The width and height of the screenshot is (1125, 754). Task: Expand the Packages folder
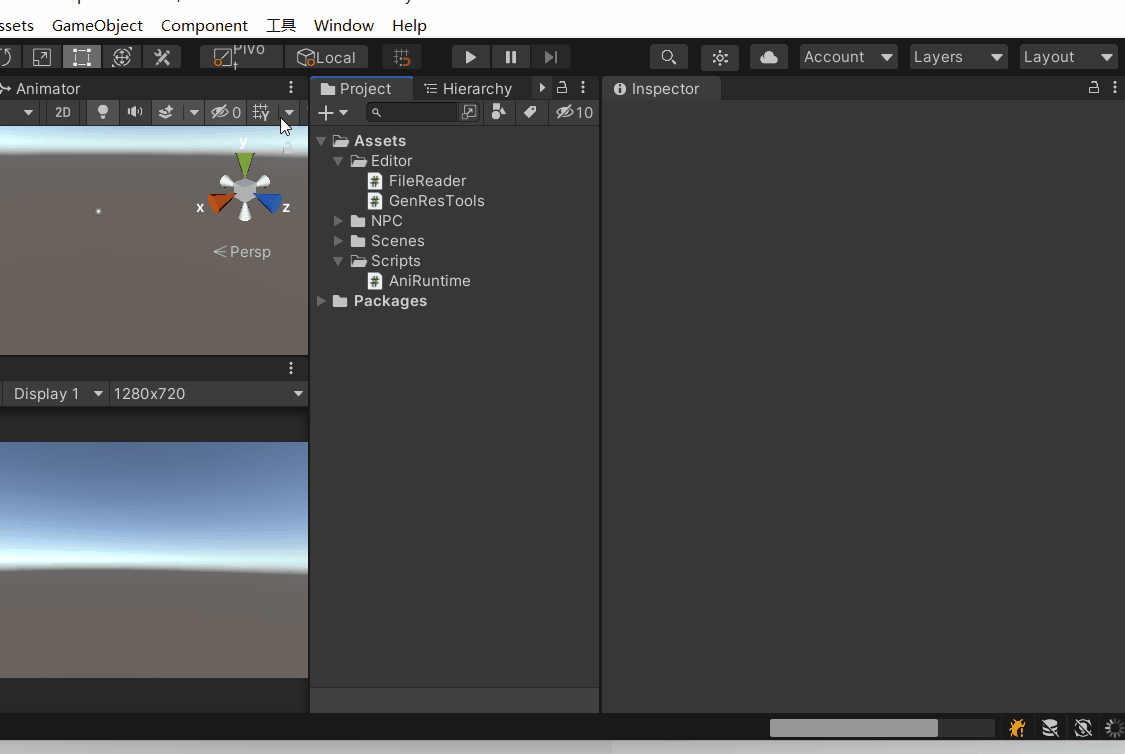321,301
